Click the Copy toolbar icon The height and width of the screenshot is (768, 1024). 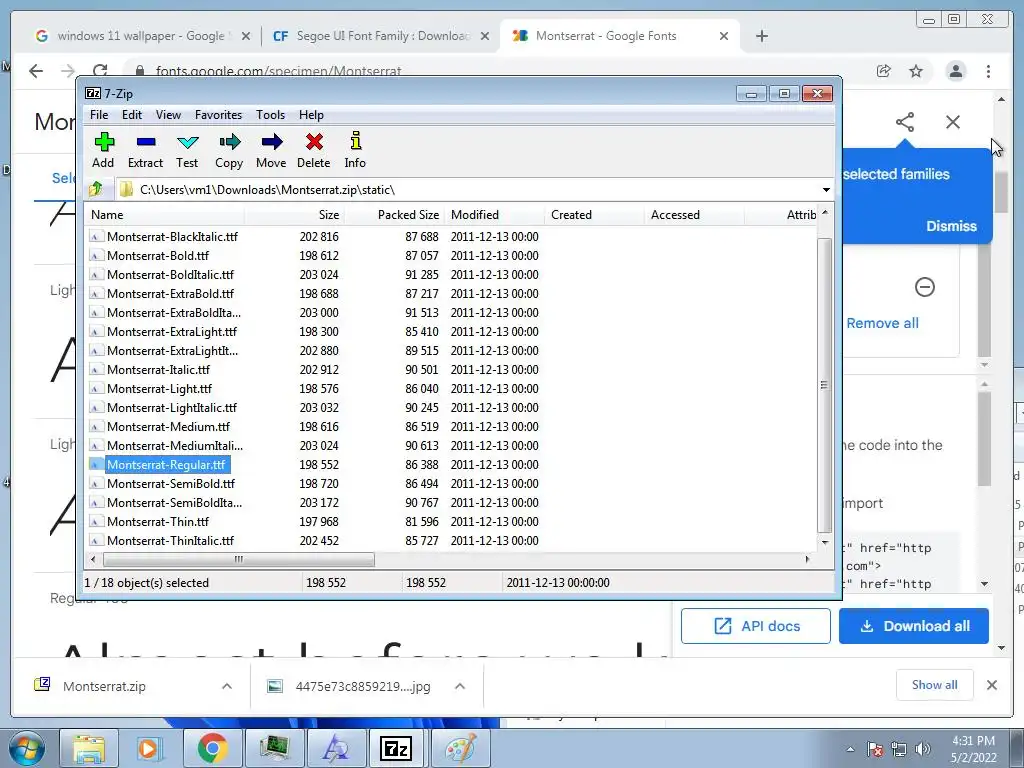click(229, 150)
